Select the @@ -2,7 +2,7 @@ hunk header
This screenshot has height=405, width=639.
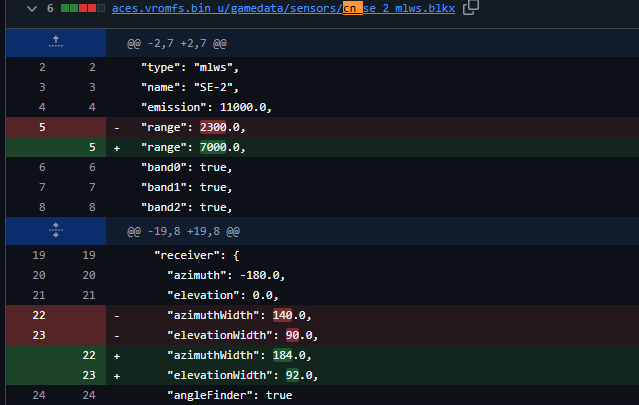pyautogui.click(x=177, y=43)
